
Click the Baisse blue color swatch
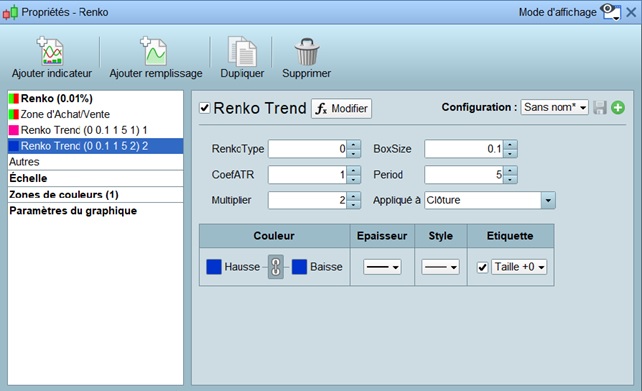(299, 267)
